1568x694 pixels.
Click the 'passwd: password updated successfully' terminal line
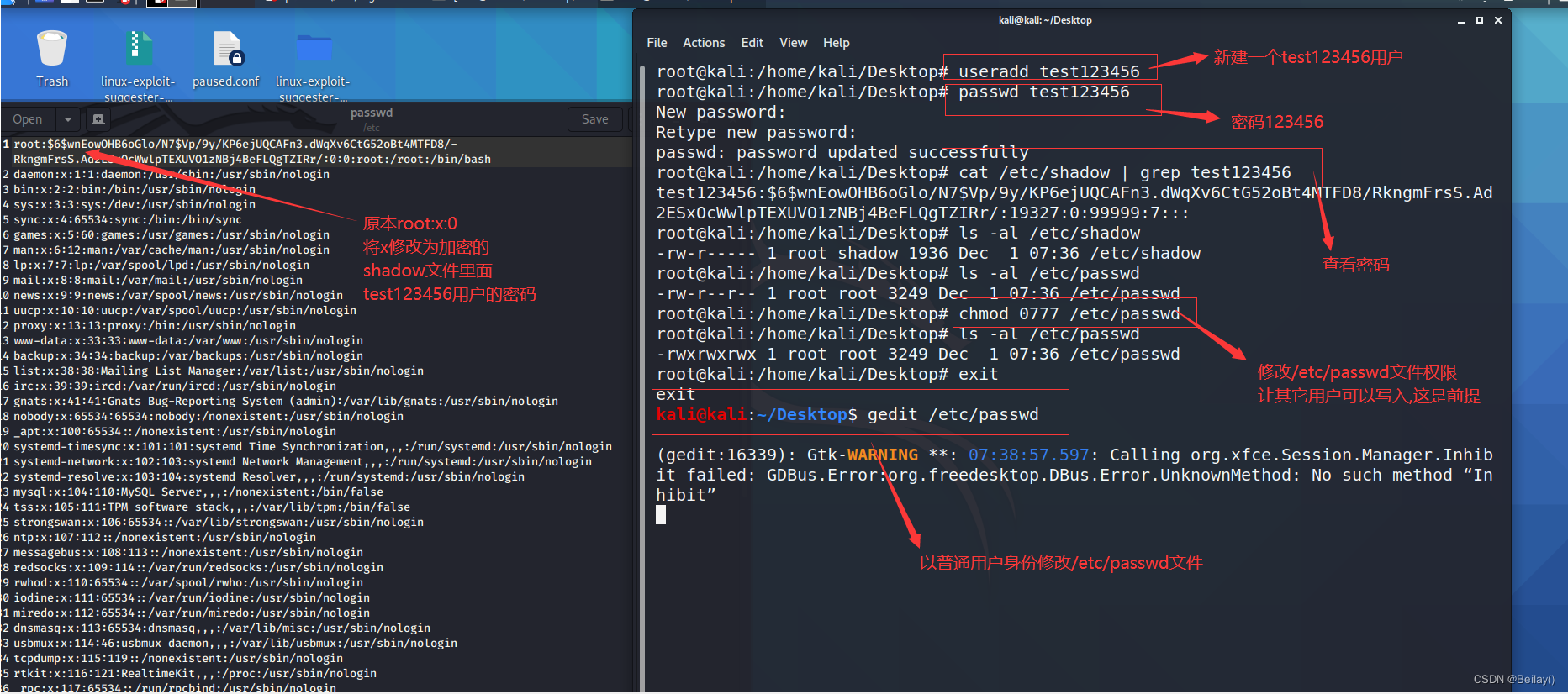(842, 153)
